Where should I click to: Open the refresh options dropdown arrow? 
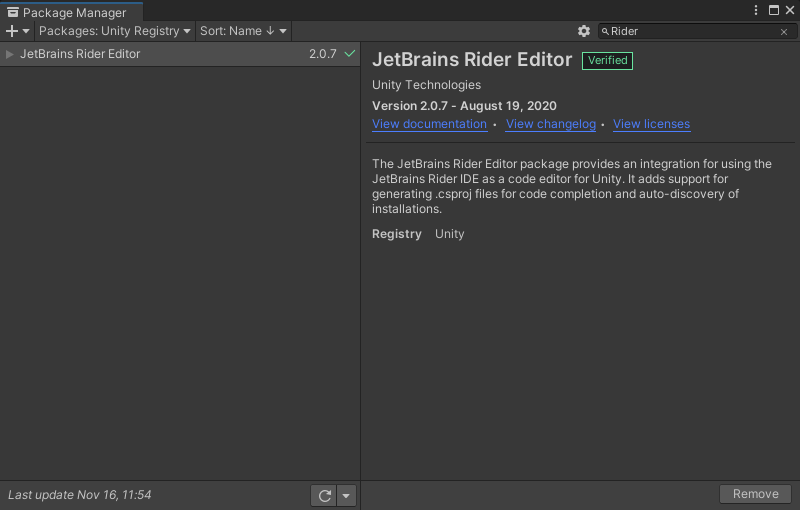pos(346,495)
